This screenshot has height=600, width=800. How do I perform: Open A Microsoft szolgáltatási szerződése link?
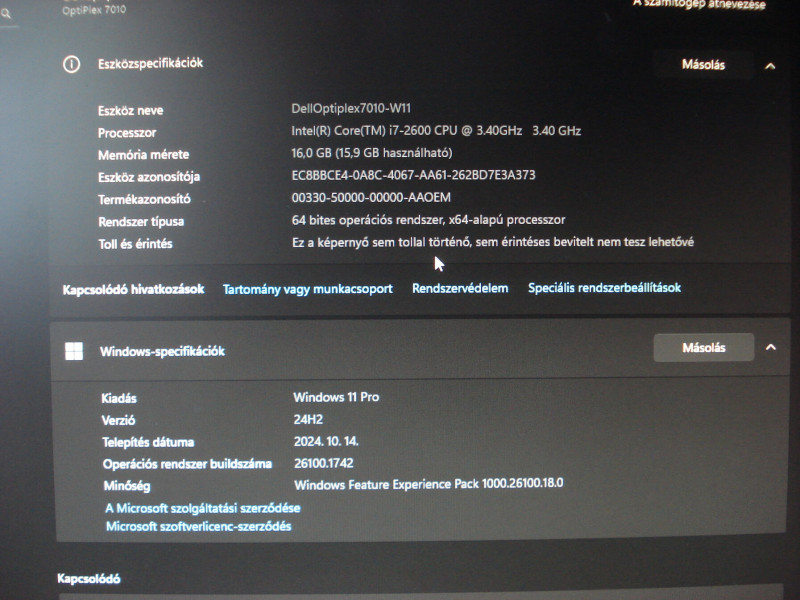(203, 508)
